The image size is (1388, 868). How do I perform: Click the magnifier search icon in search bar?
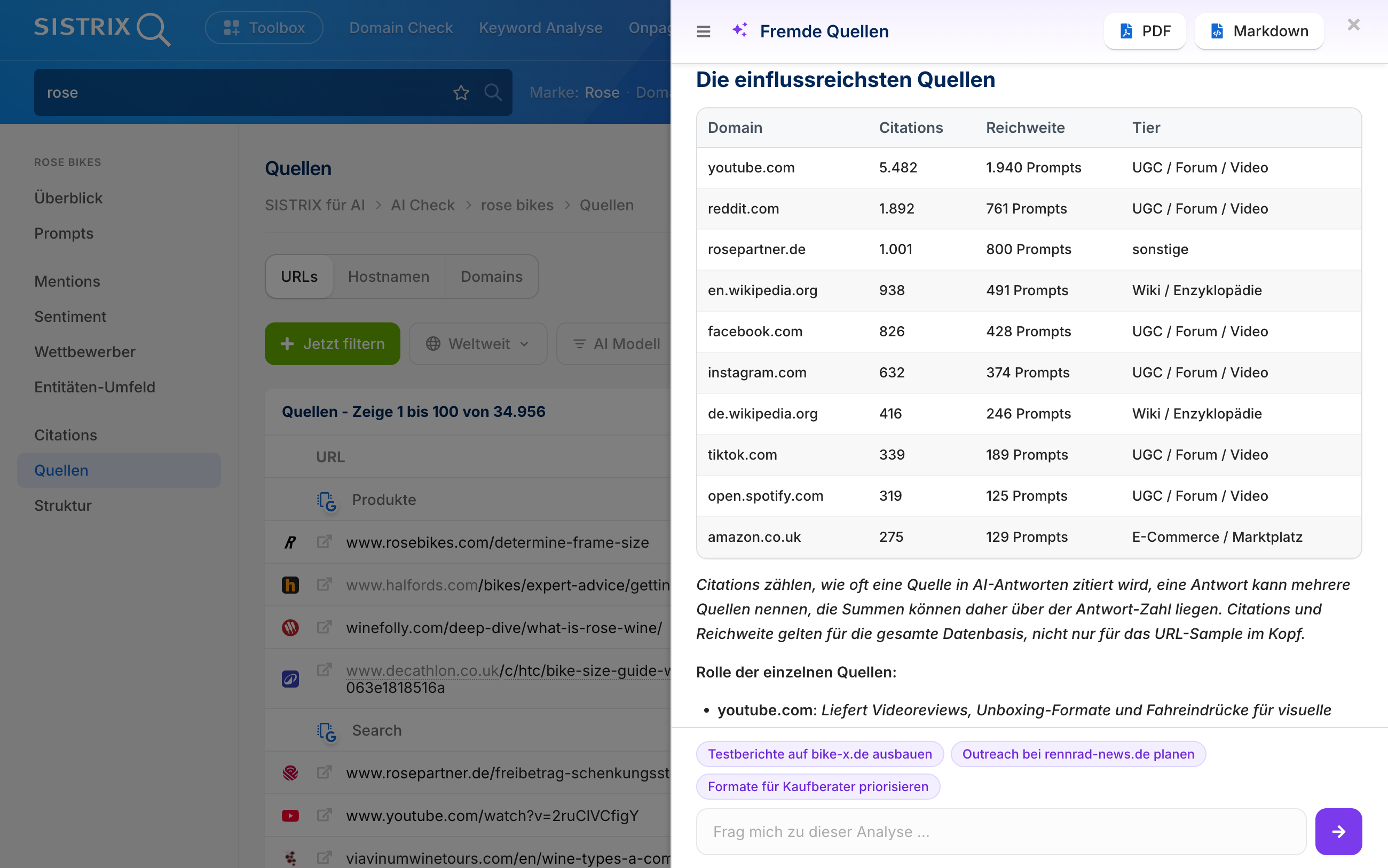point(493,92)
